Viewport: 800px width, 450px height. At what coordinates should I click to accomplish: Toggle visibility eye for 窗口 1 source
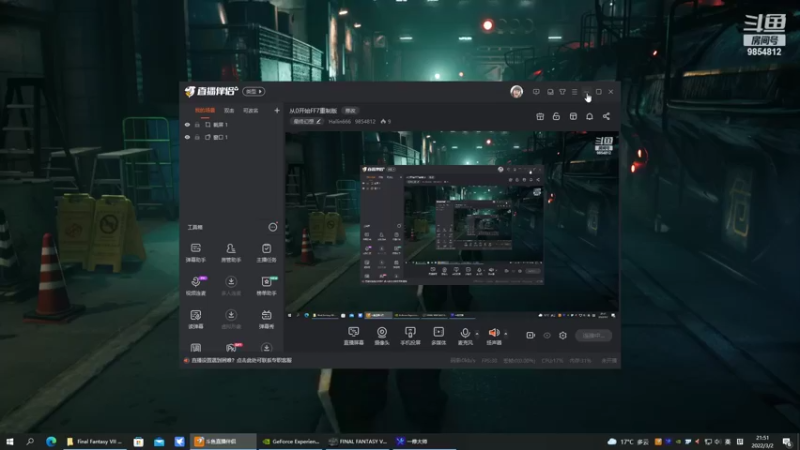pyautogui.click(x=187, y=137)
